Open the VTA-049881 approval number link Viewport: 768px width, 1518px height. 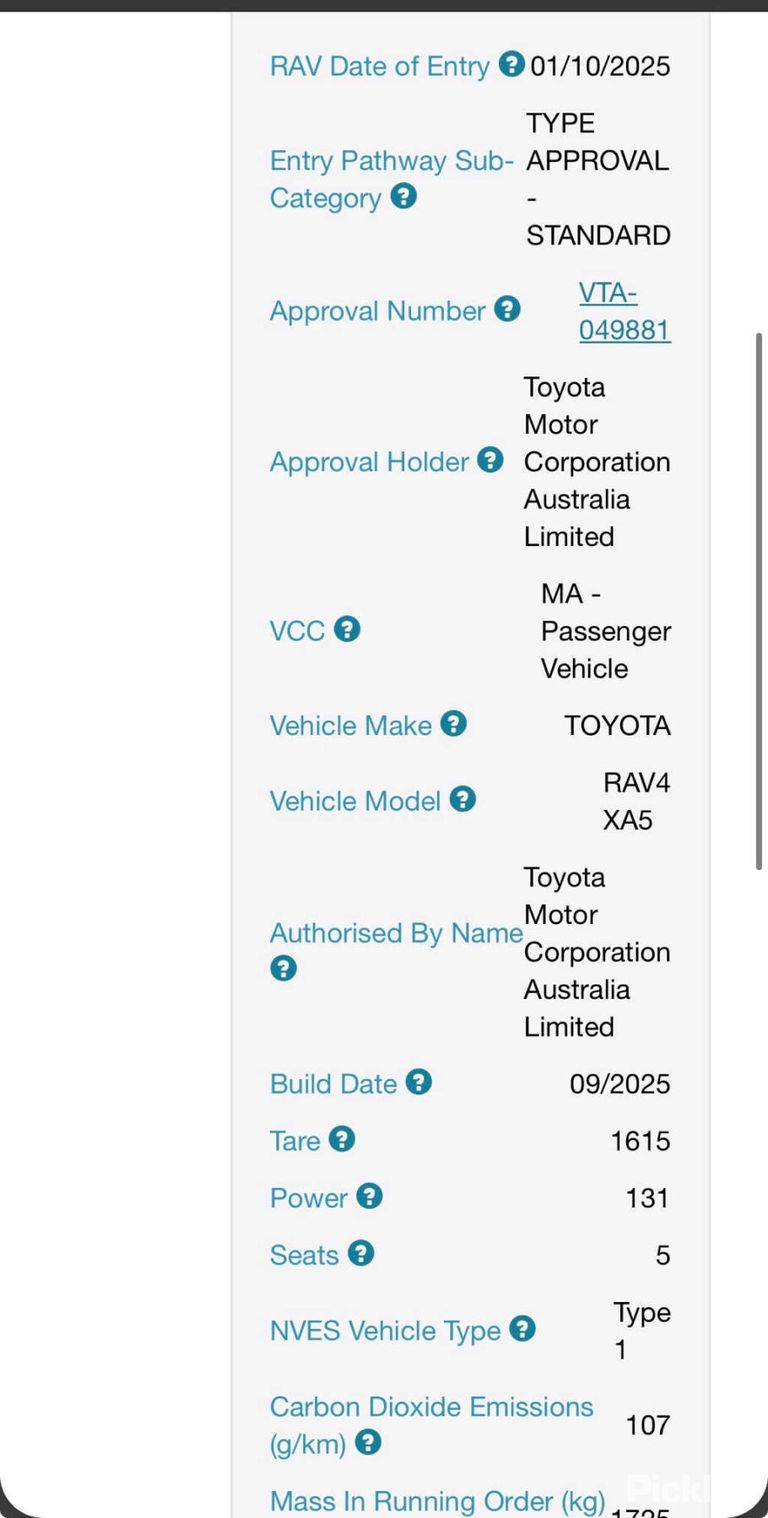point(625,311)
